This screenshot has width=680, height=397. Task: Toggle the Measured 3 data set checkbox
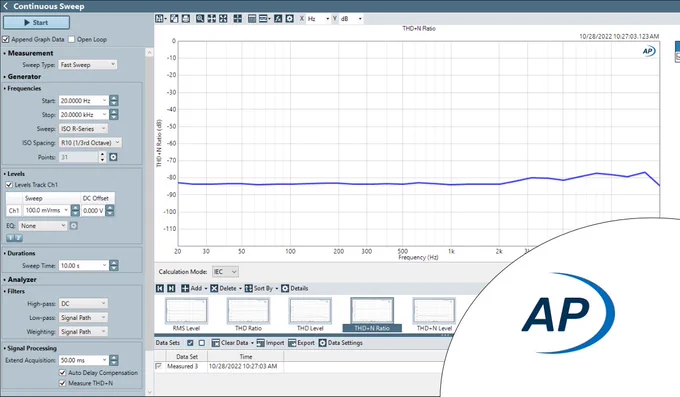158,366
